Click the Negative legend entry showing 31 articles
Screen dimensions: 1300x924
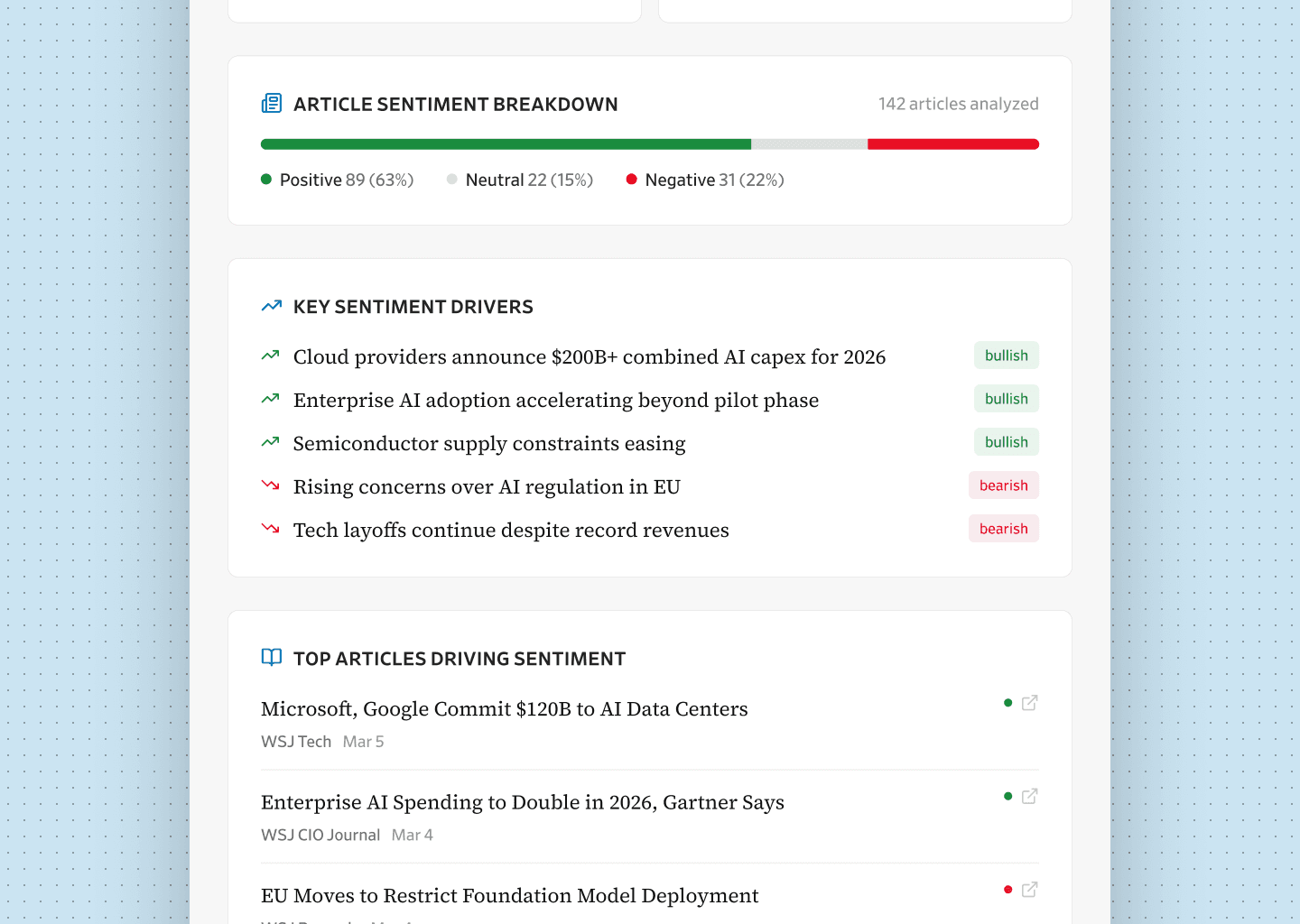pyautogui.click(x=705, y=180)
